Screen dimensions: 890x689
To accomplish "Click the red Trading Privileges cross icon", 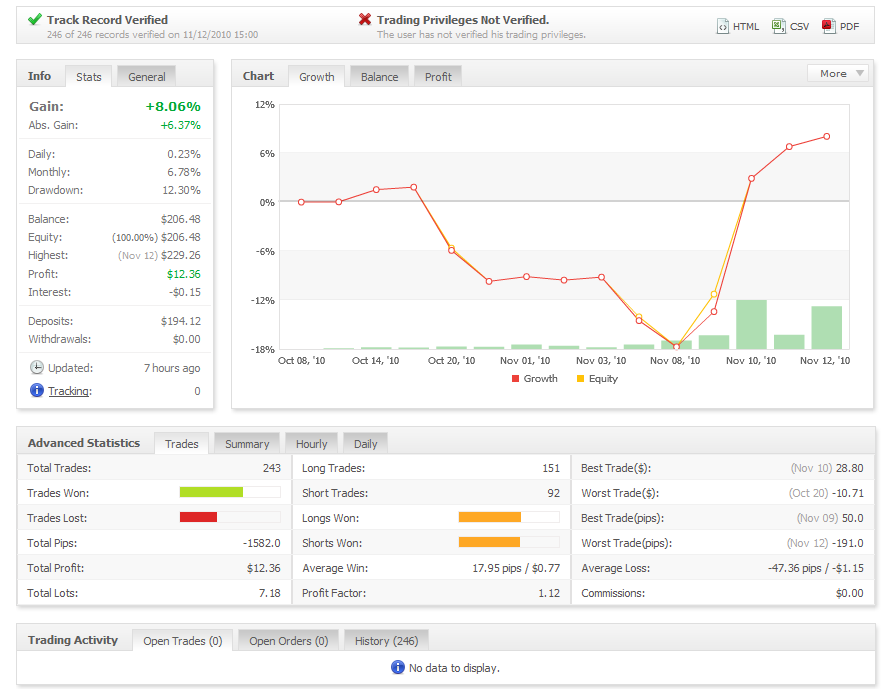I will click(365, 20).
